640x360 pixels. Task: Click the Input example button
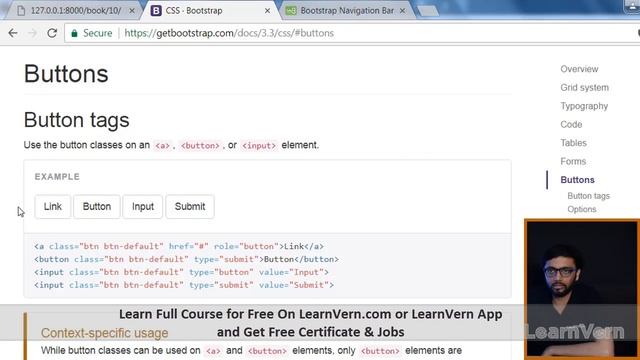point(143,207)
